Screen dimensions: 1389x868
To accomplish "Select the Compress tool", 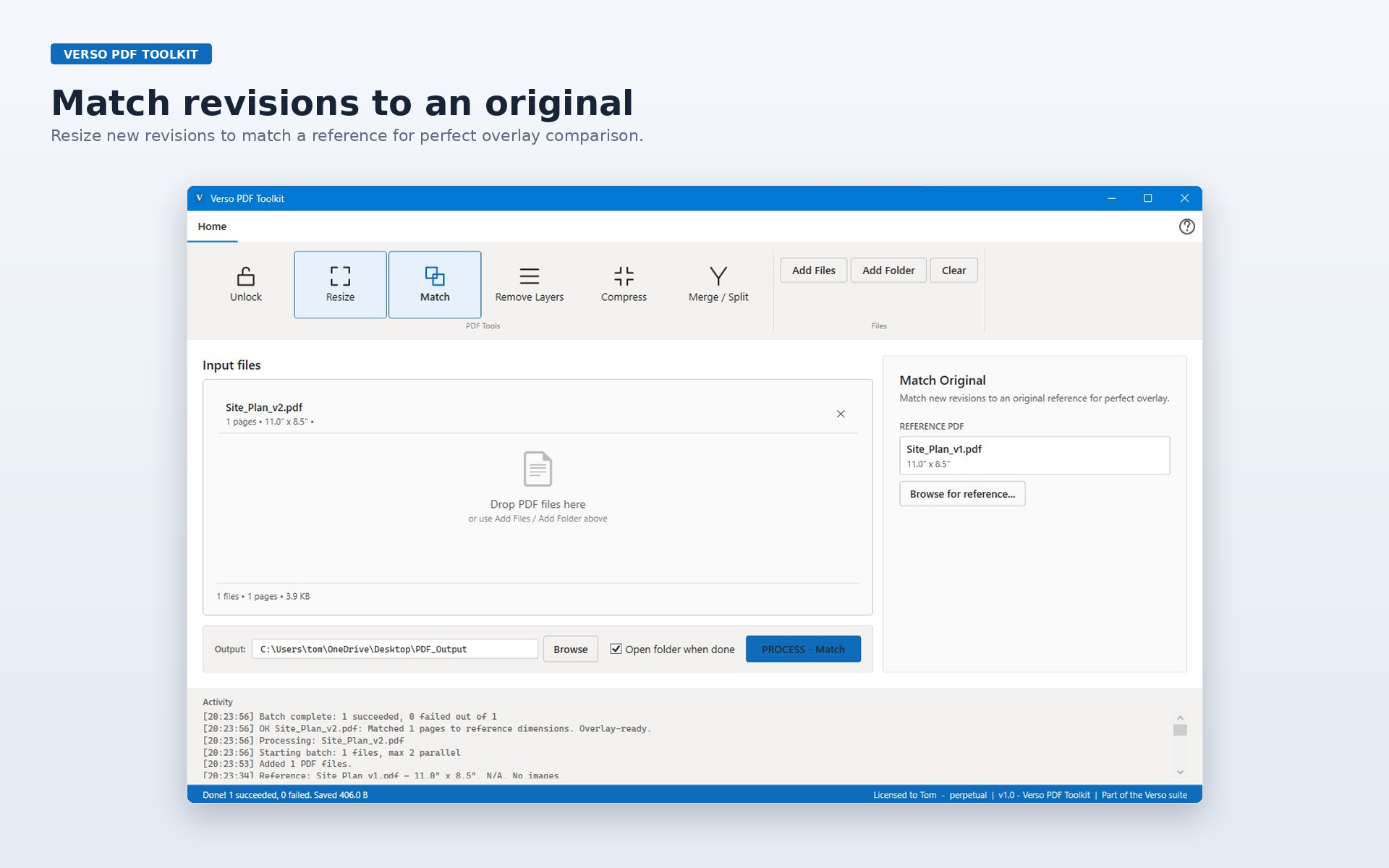I will [624, 284].
